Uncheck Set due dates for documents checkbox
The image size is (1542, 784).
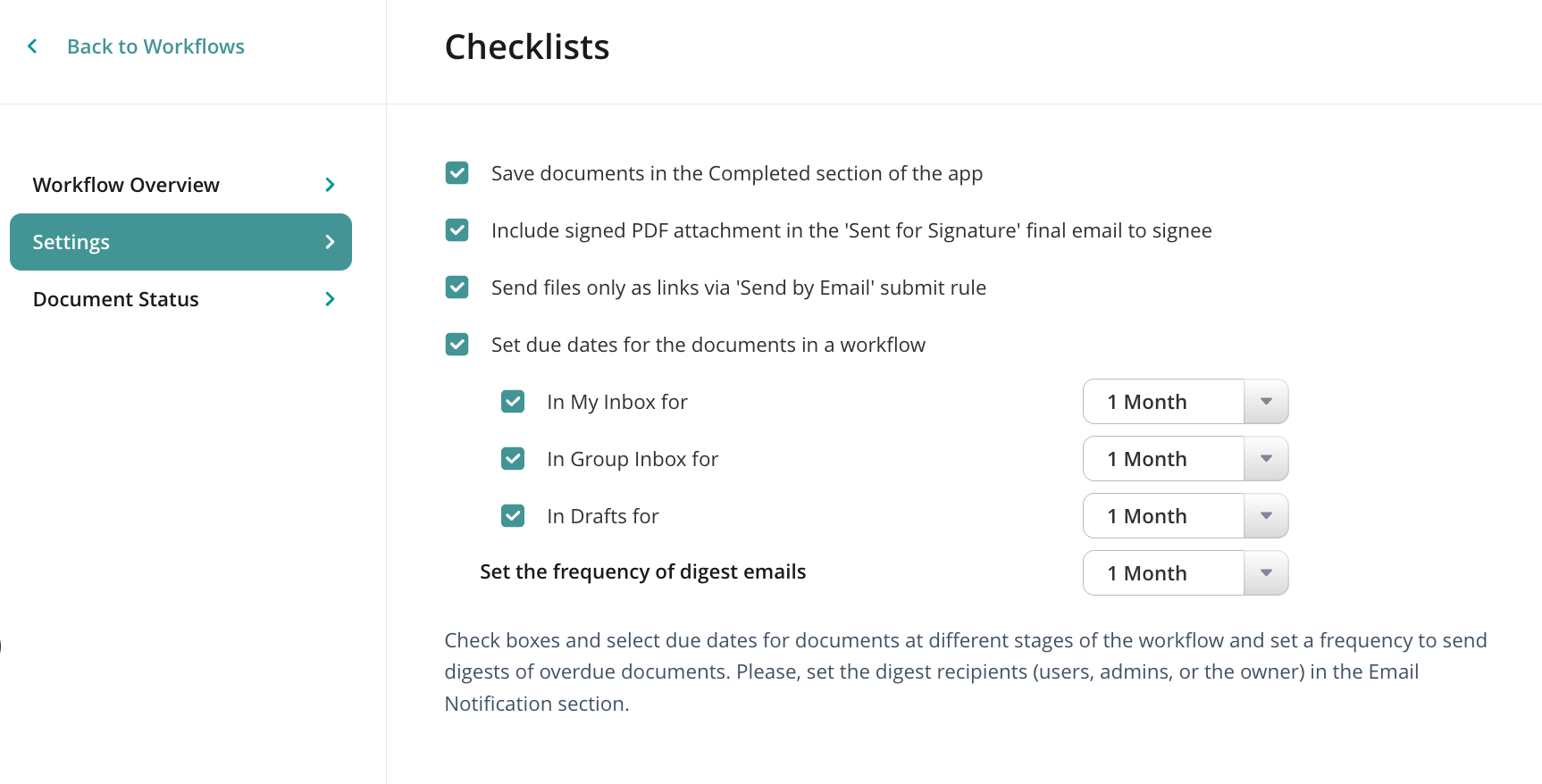457,345
